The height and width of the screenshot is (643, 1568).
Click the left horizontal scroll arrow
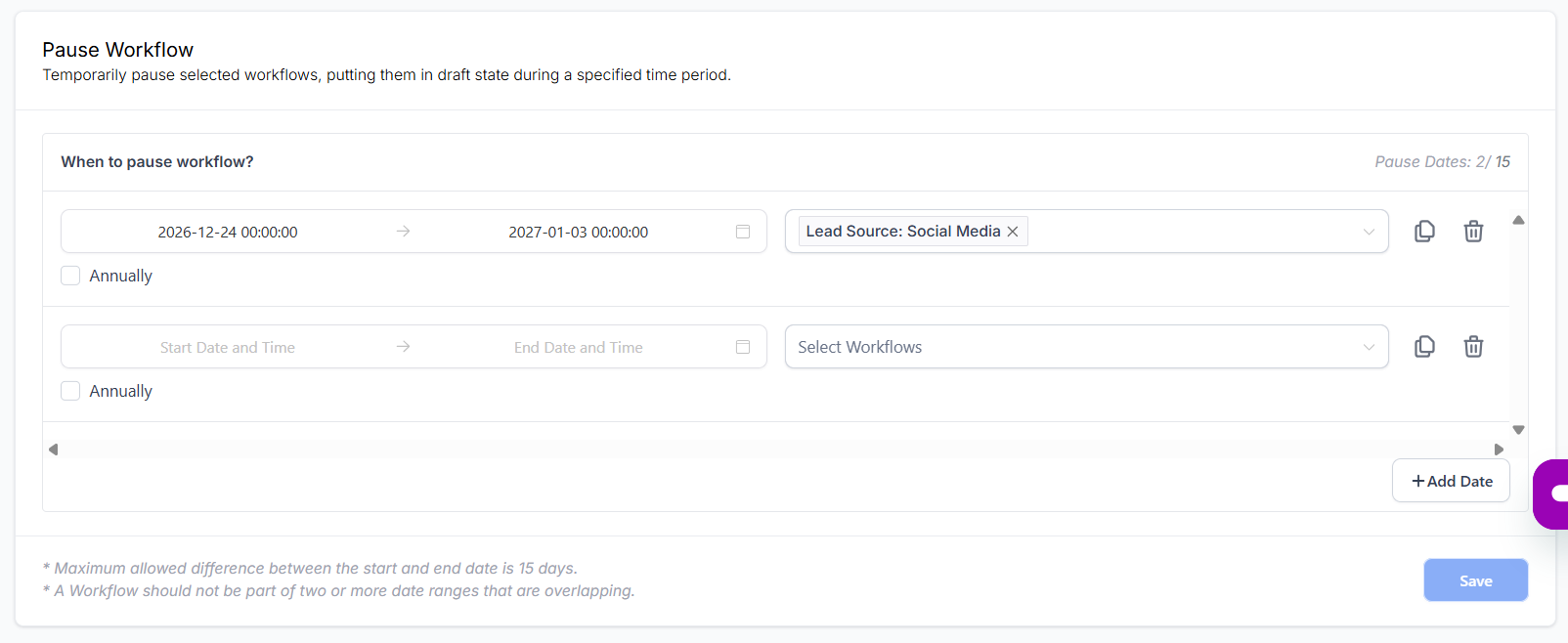click(53, 449)
